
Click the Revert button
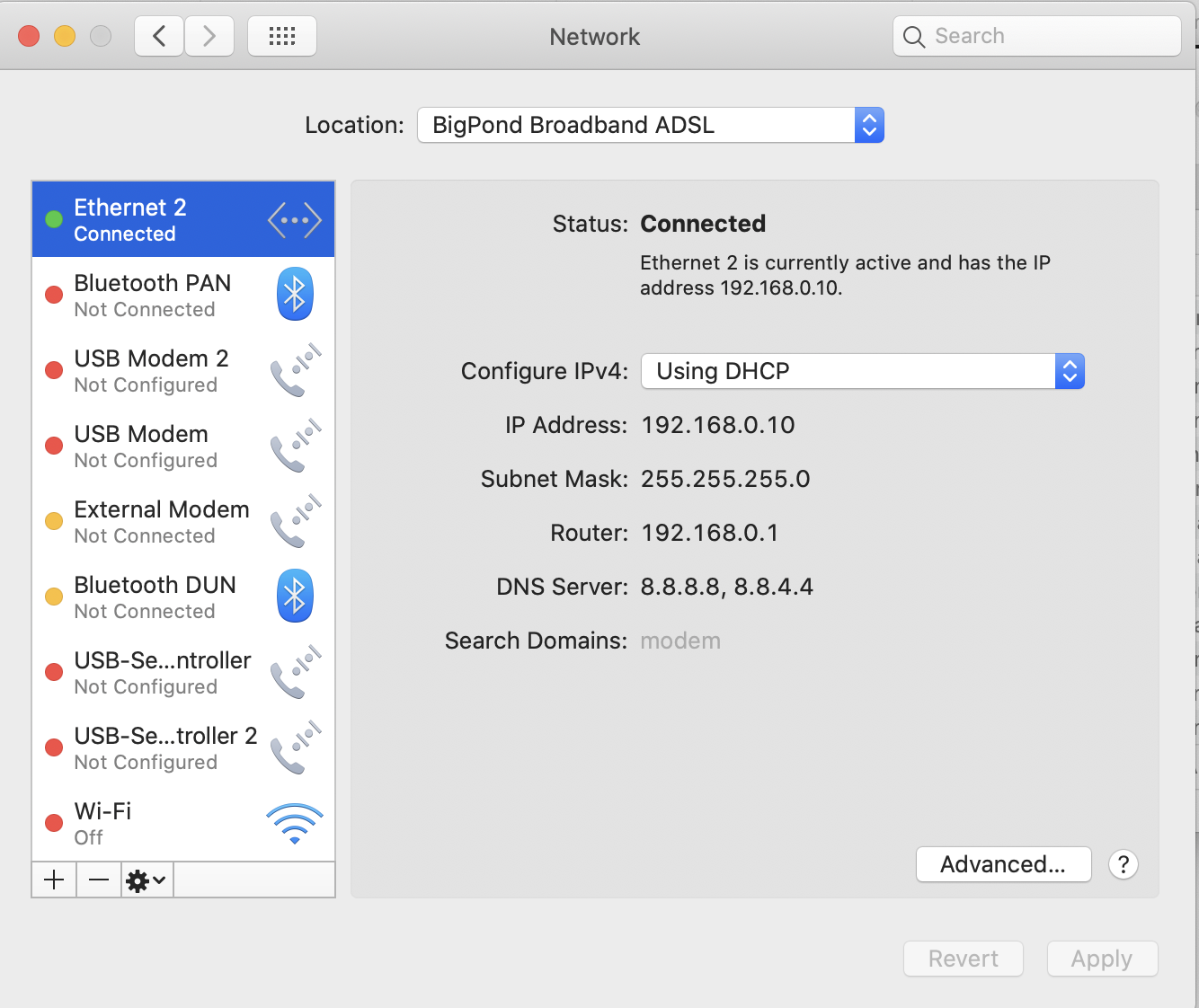tap(964, 959)
